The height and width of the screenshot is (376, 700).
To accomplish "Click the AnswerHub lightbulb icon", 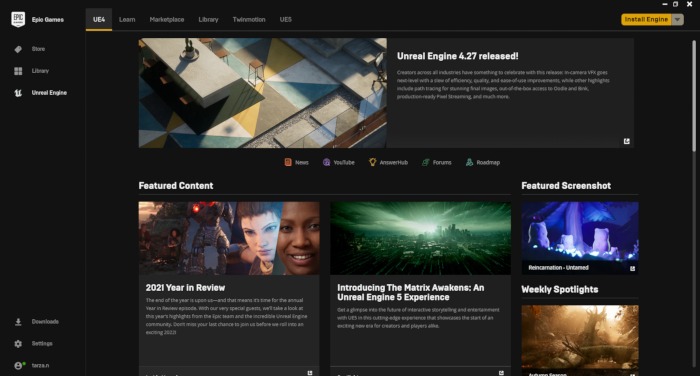I will coord(372,162).
